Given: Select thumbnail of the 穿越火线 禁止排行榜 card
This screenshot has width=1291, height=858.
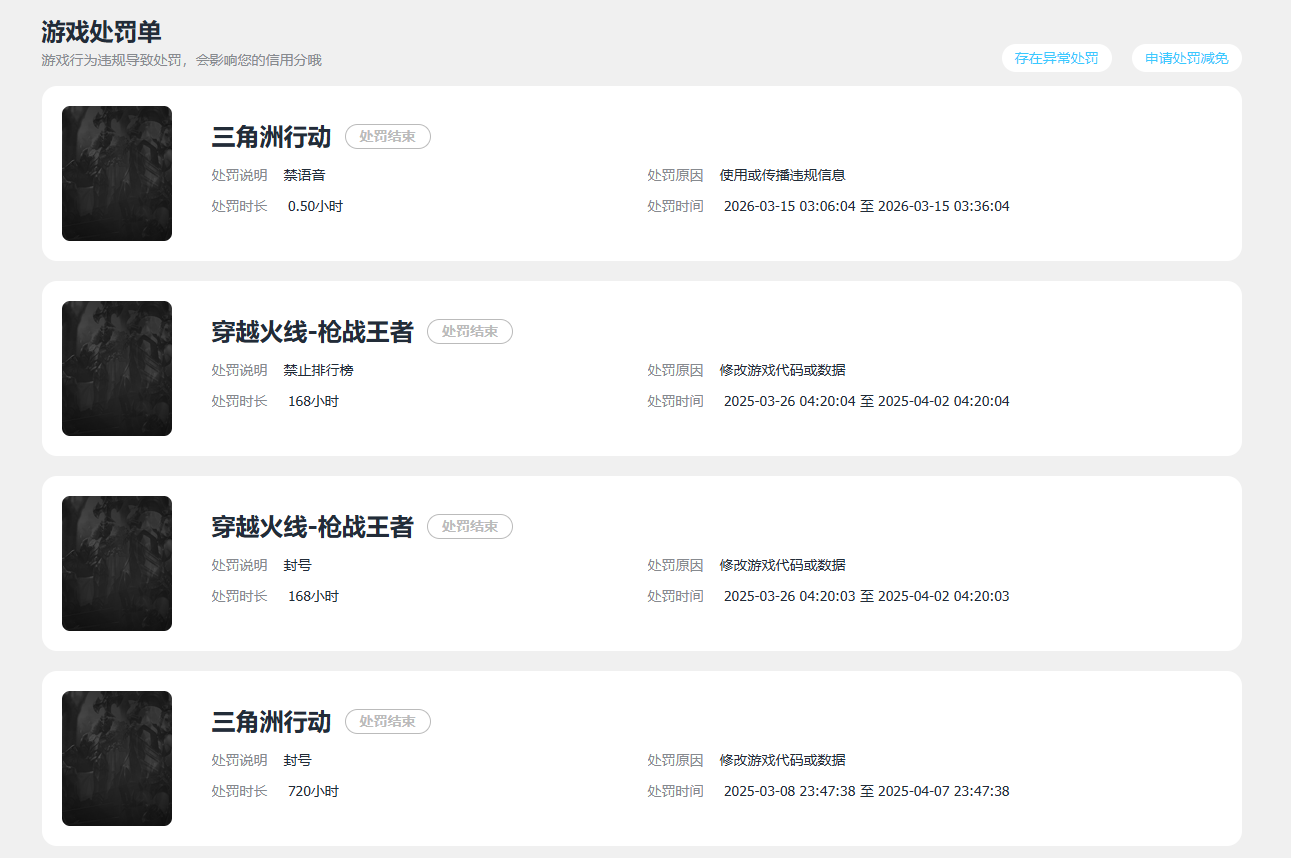Looking at the screenshot, I should pos(117,369).
